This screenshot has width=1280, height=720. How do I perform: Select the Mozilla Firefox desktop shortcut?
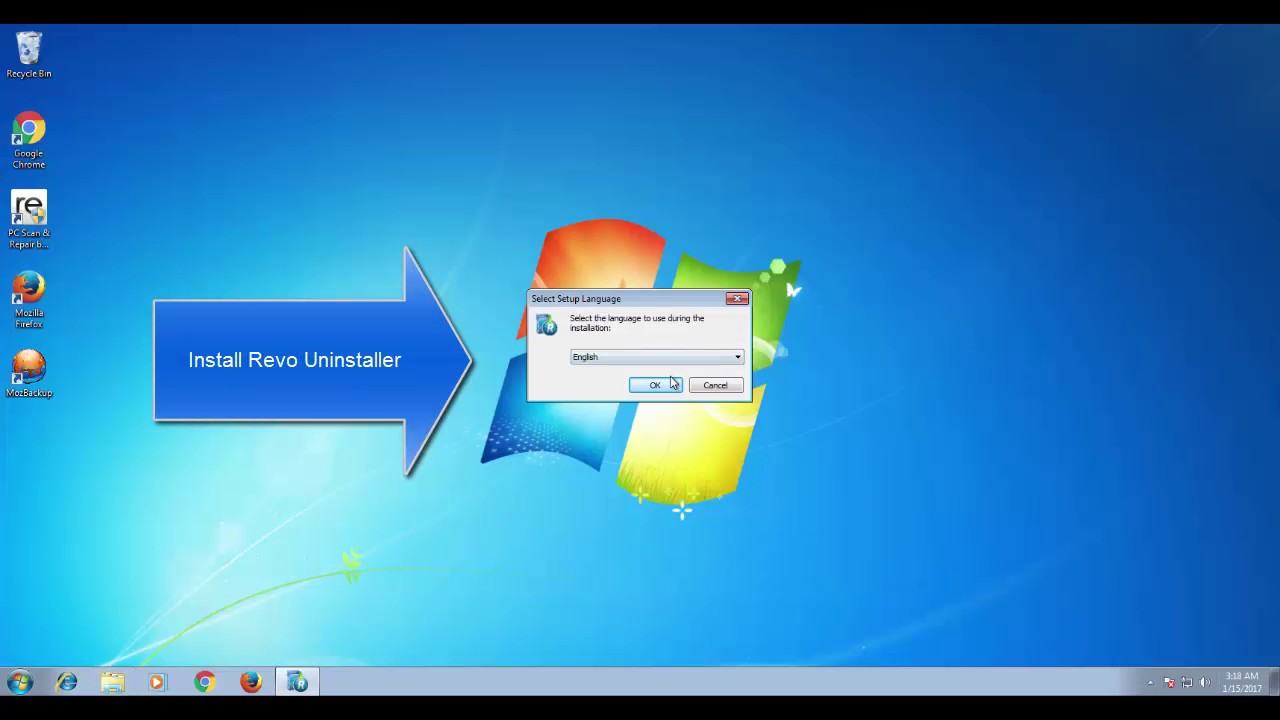click(x=29, y=300)
